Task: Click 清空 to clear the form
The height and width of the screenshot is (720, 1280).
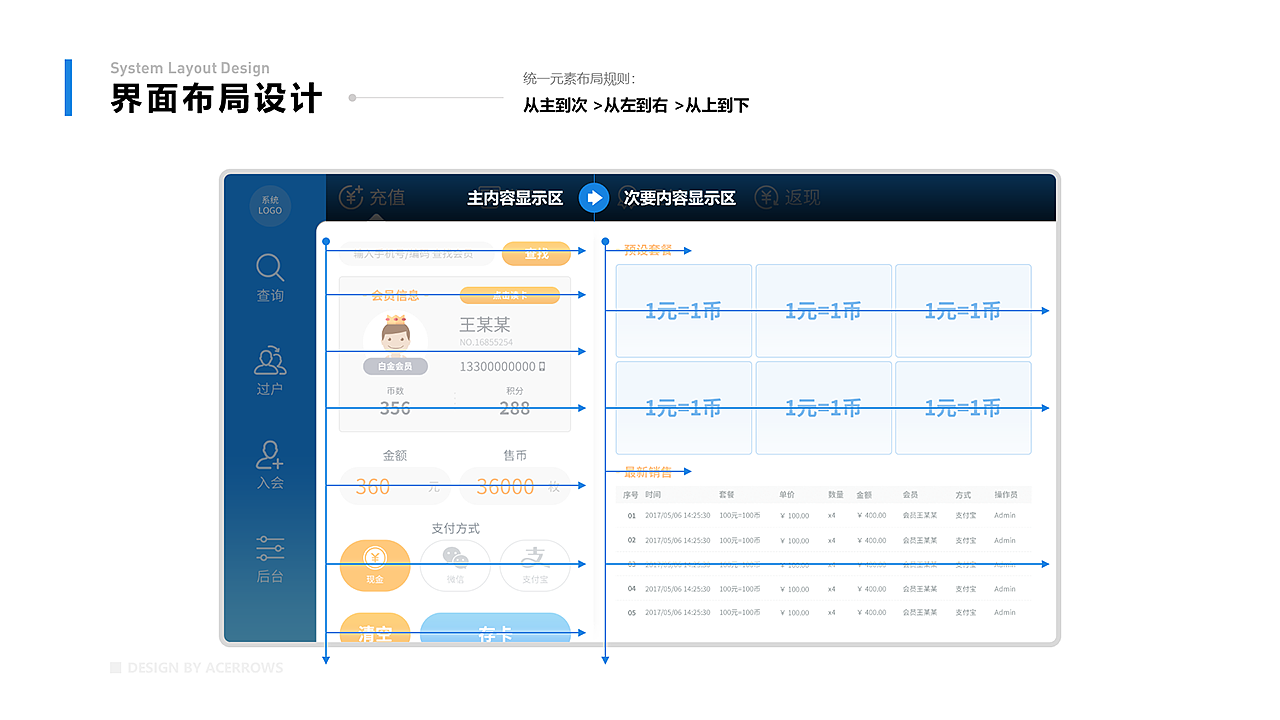Action: pyautogui.click(x=375, y=628)
